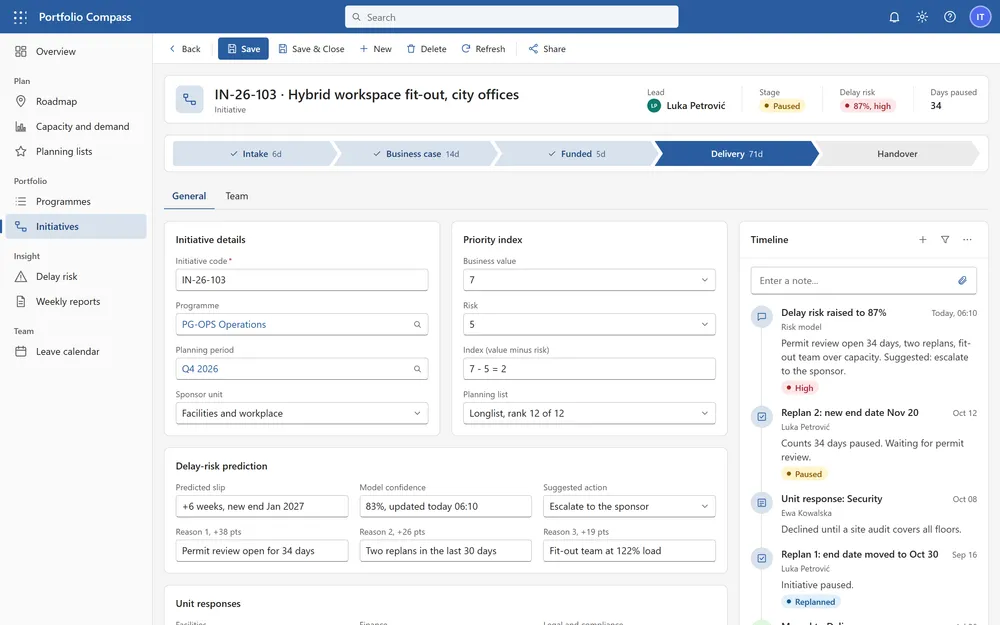The height and width of the screenshot is (625, 1000).
Task: Go Back to the previous page
Action: pyautogui.click(x=184, y=49)
